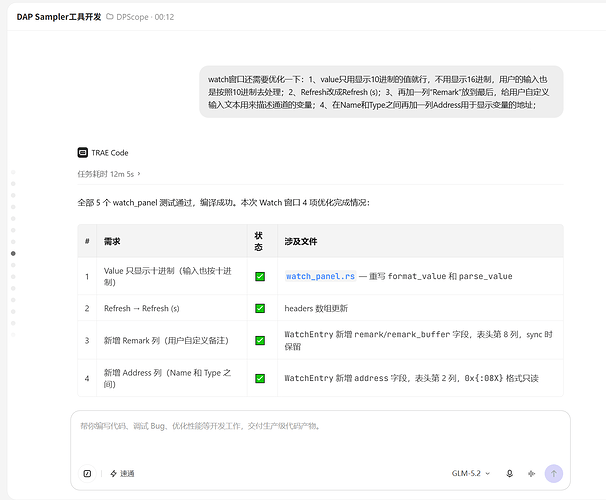Viewport: 606px width, 500px height.
Task: Toggle the 速通 fast mode
Action: point(122,473)
